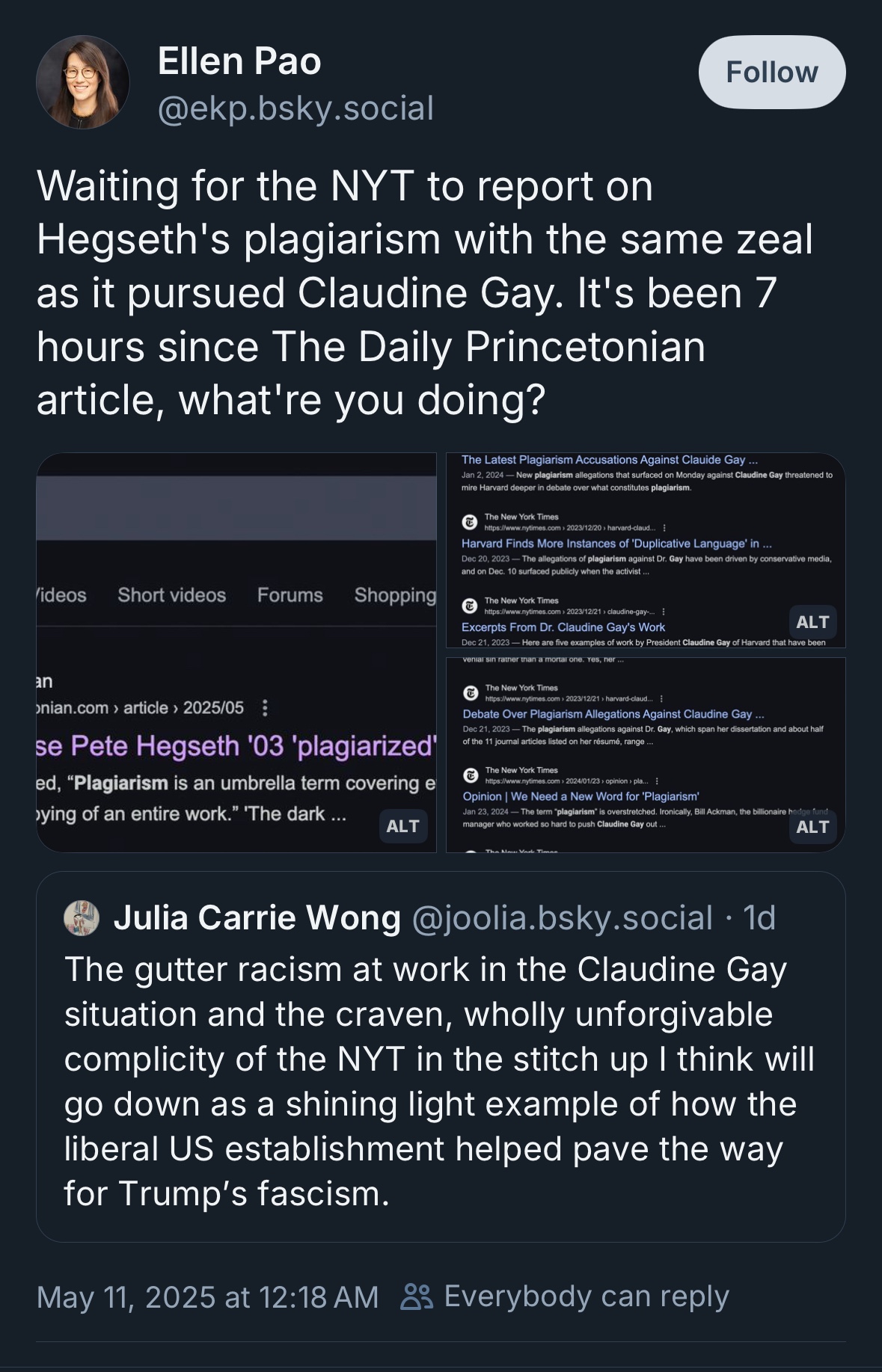
Task: Open Ellen Pao's profile avatar
Action: 83,82
